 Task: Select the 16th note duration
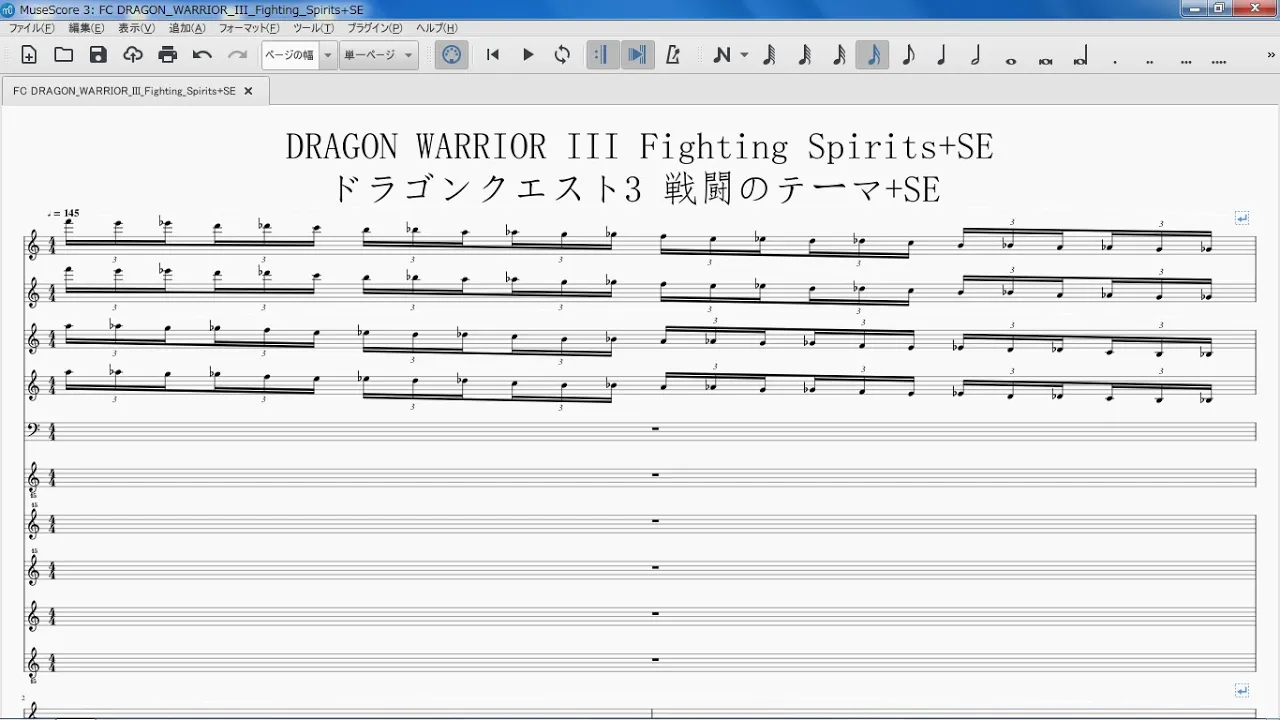[839, 55]
